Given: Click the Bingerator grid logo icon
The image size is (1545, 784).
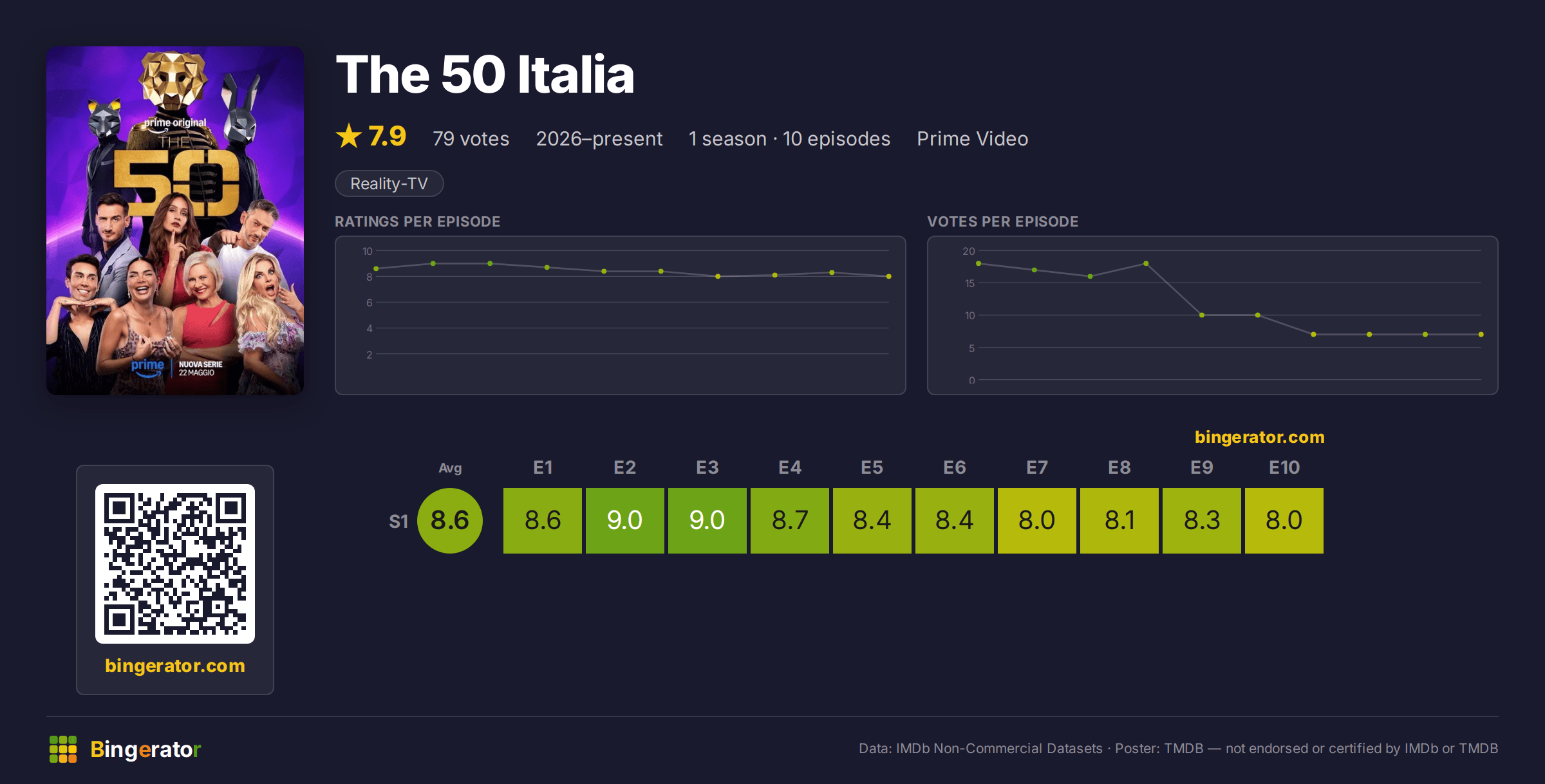Looking at the screenshot, I should coord(63,749).
